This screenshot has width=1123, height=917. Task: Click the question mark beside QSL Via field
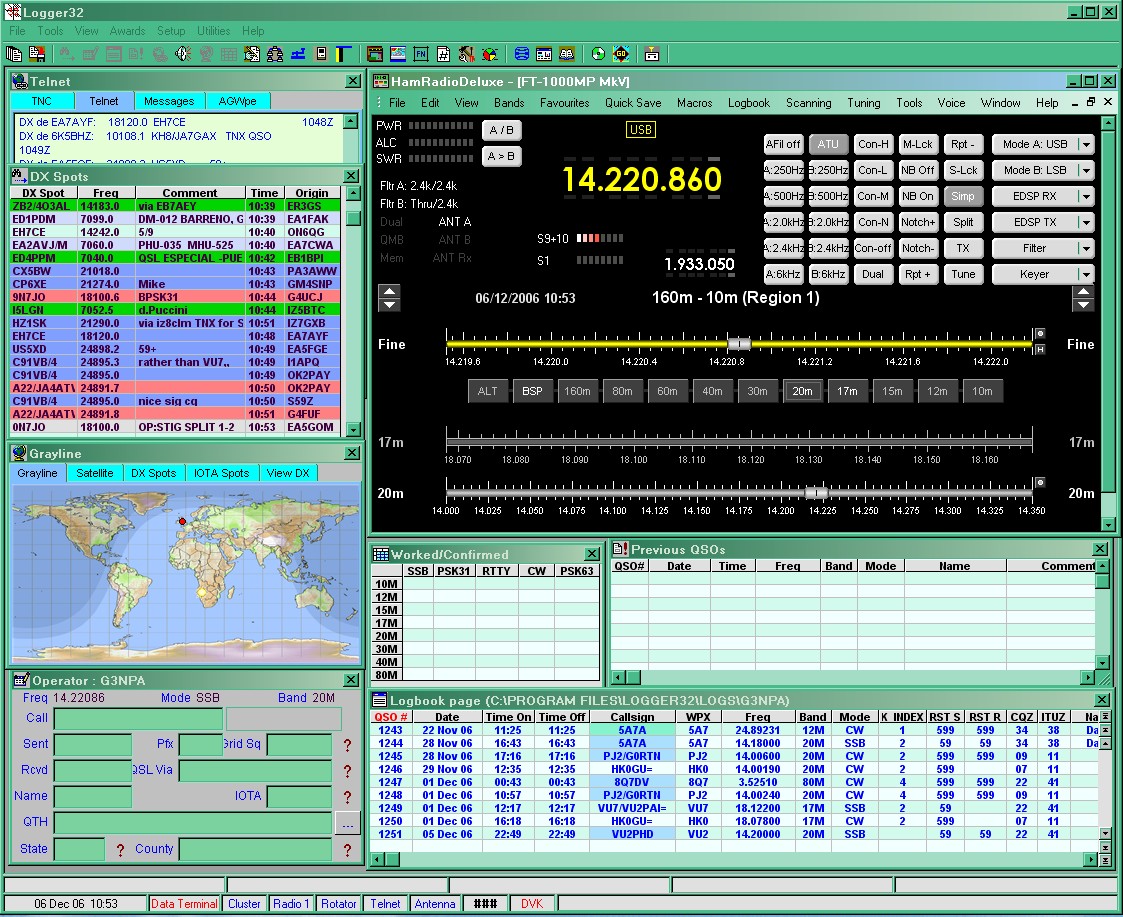347,771
